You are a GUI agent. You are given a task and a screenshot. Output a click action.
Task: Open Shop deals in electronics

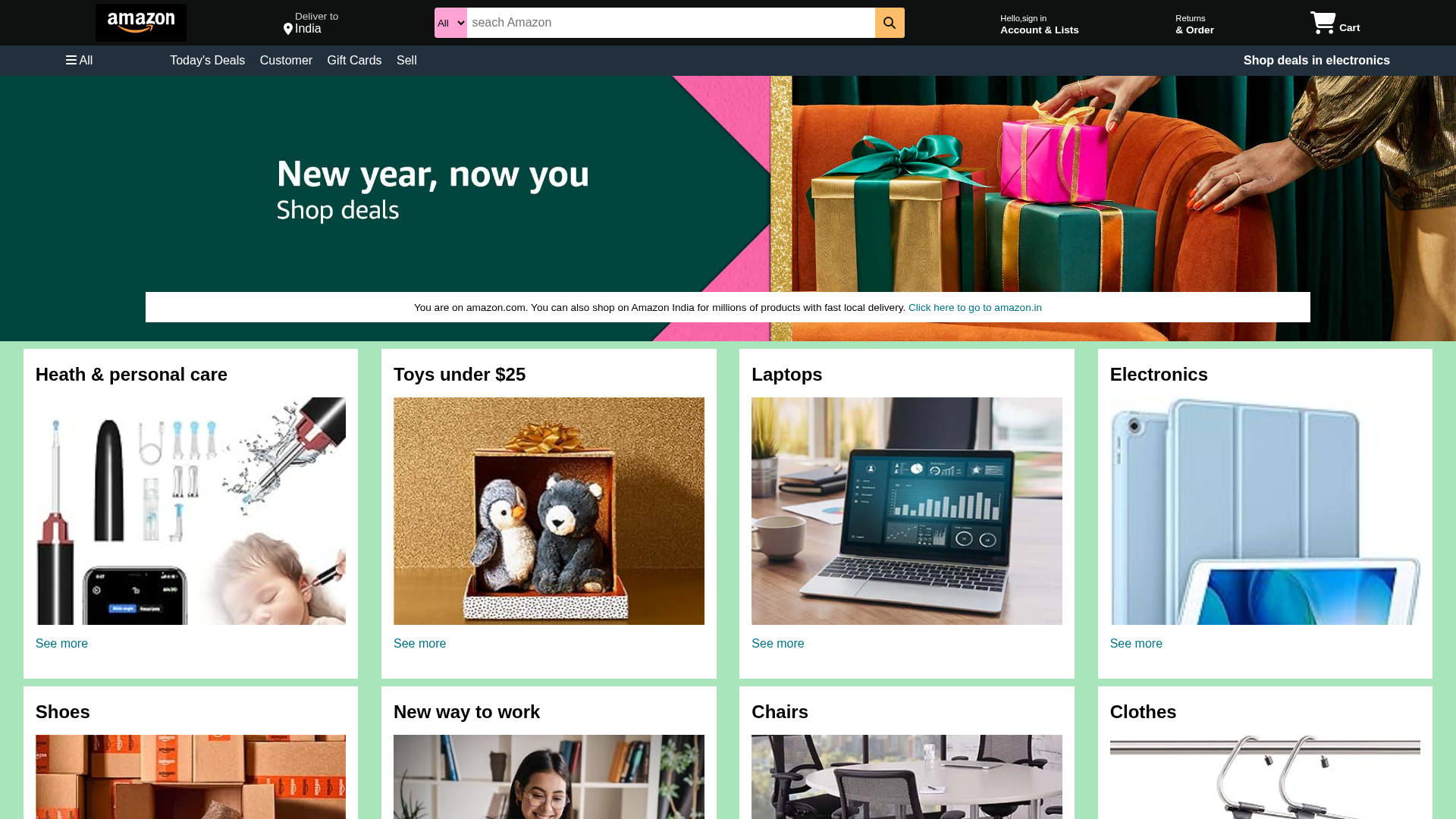click(1316, 60)
